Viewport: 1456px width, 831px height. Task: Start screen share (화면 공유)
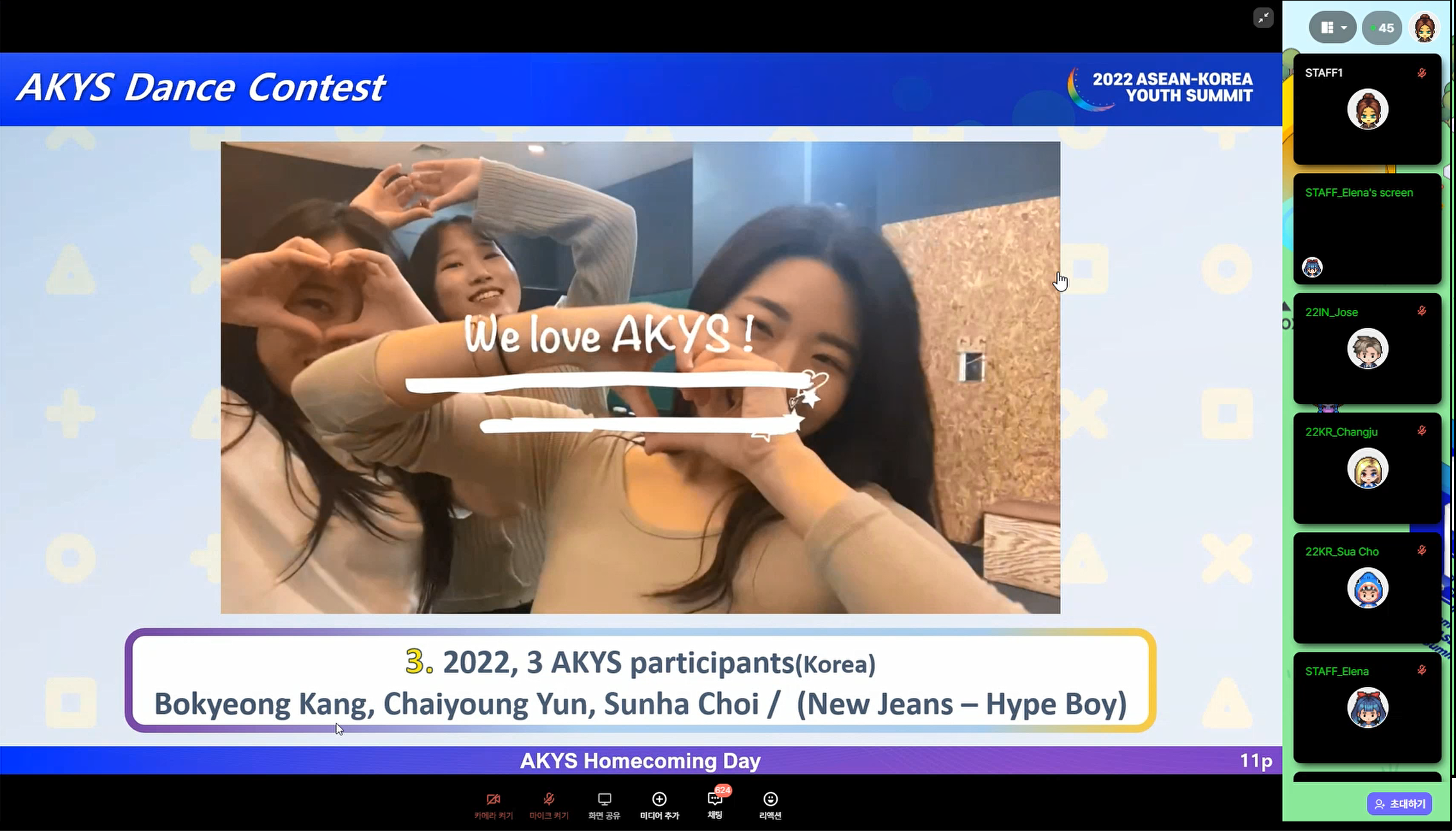(604, 804)
